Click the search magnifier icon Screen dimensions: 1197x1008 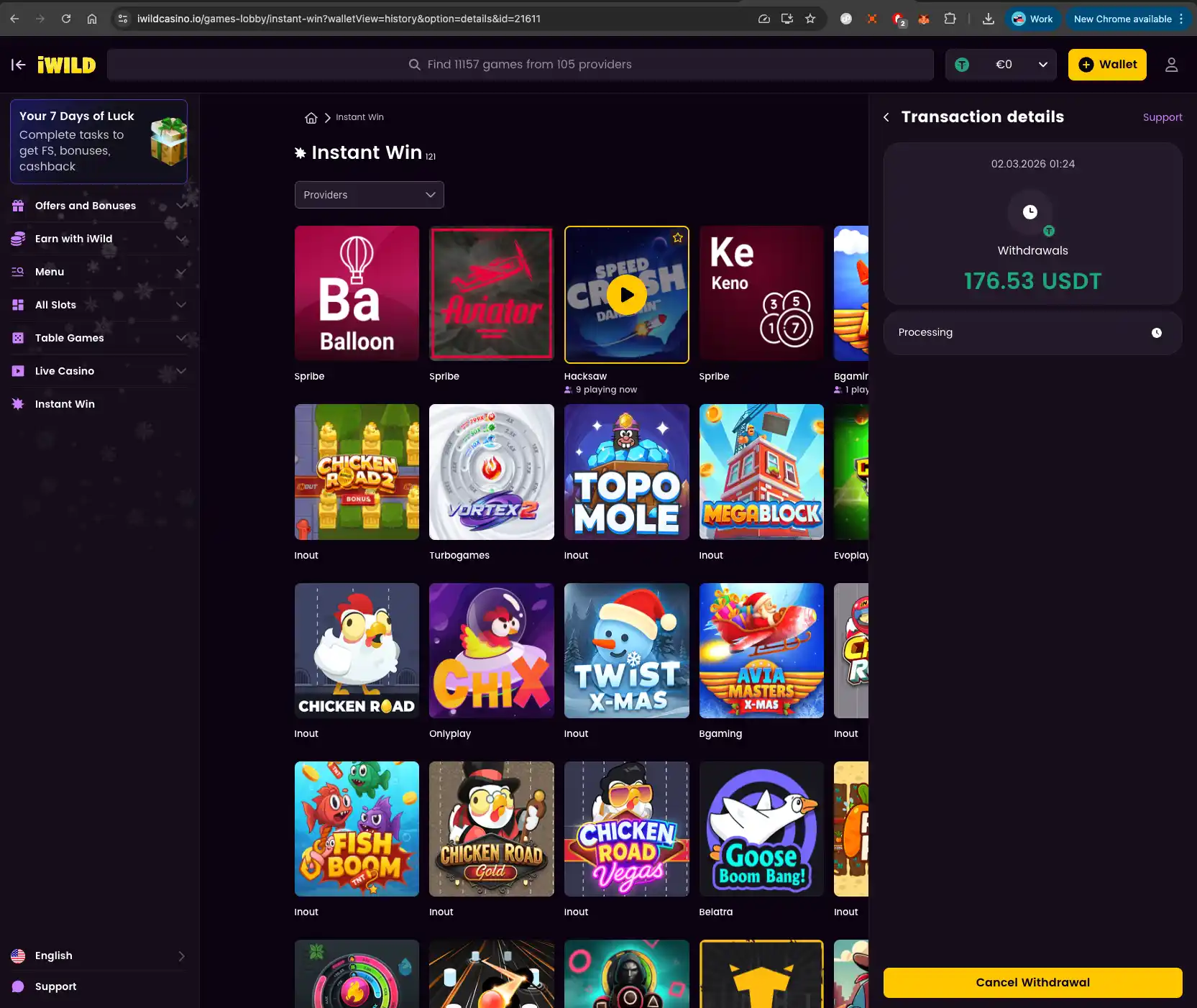tap(414, 65)
